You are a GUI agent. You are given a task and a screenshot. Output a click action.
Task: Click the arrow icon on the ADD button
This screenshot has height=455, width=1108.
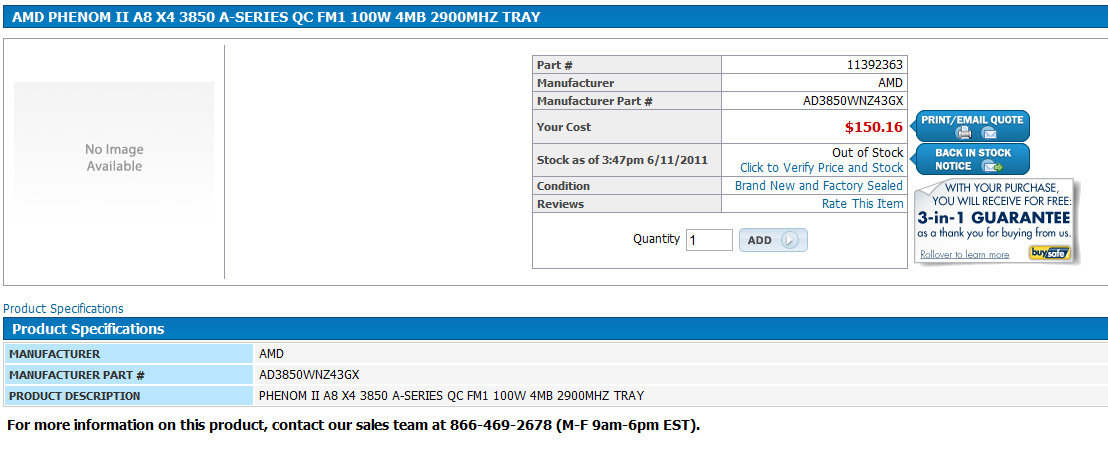[789, 240]
